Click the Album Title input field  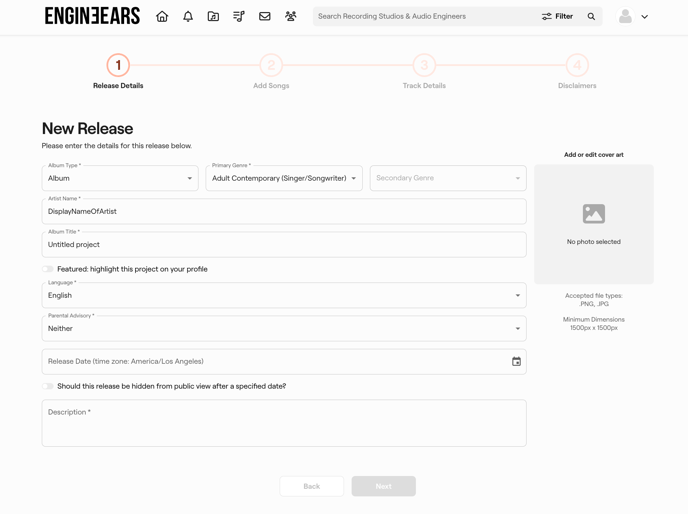click(x=284, y=244)
